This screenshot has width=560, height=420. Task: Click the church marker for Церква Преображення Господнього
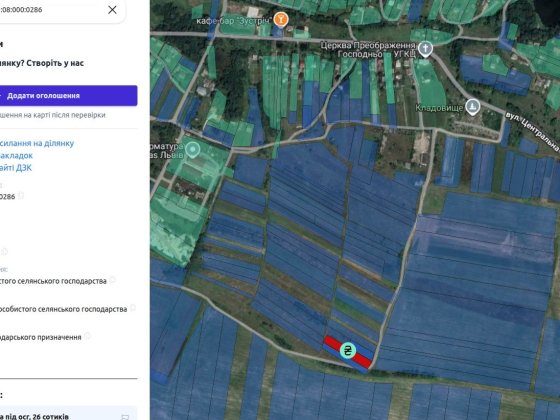pos(425,48)
